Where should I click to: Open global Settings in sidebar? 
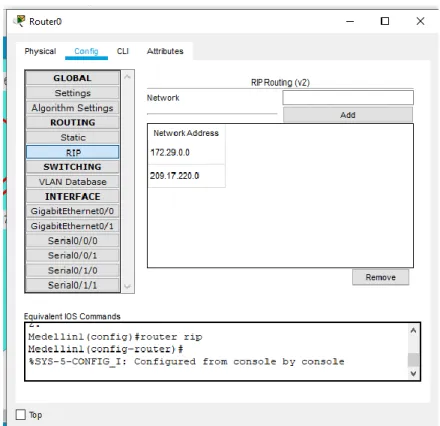(72, 93)
